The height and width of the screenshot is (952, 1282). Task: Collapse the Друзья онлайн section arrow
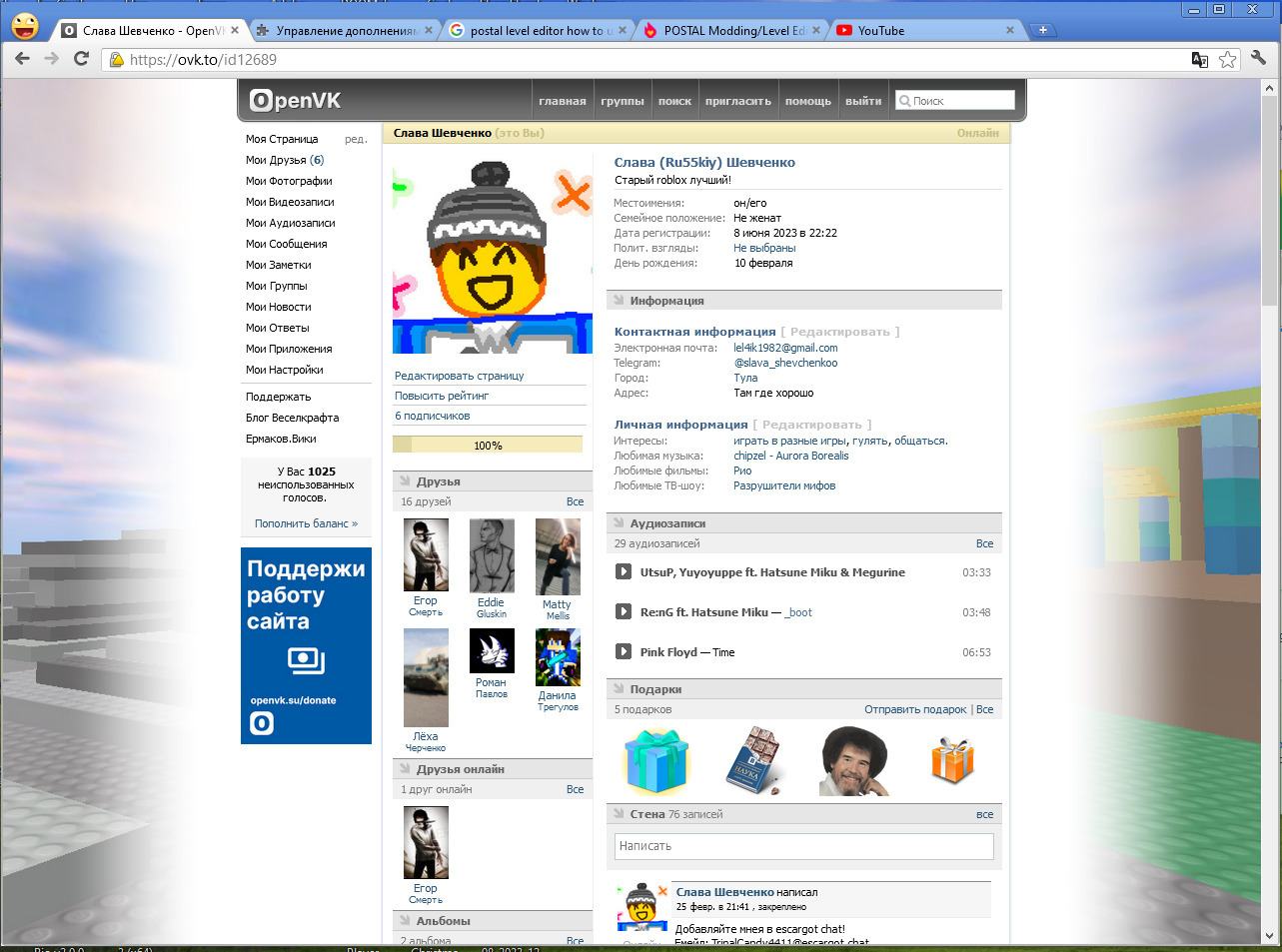click(406, 769)
